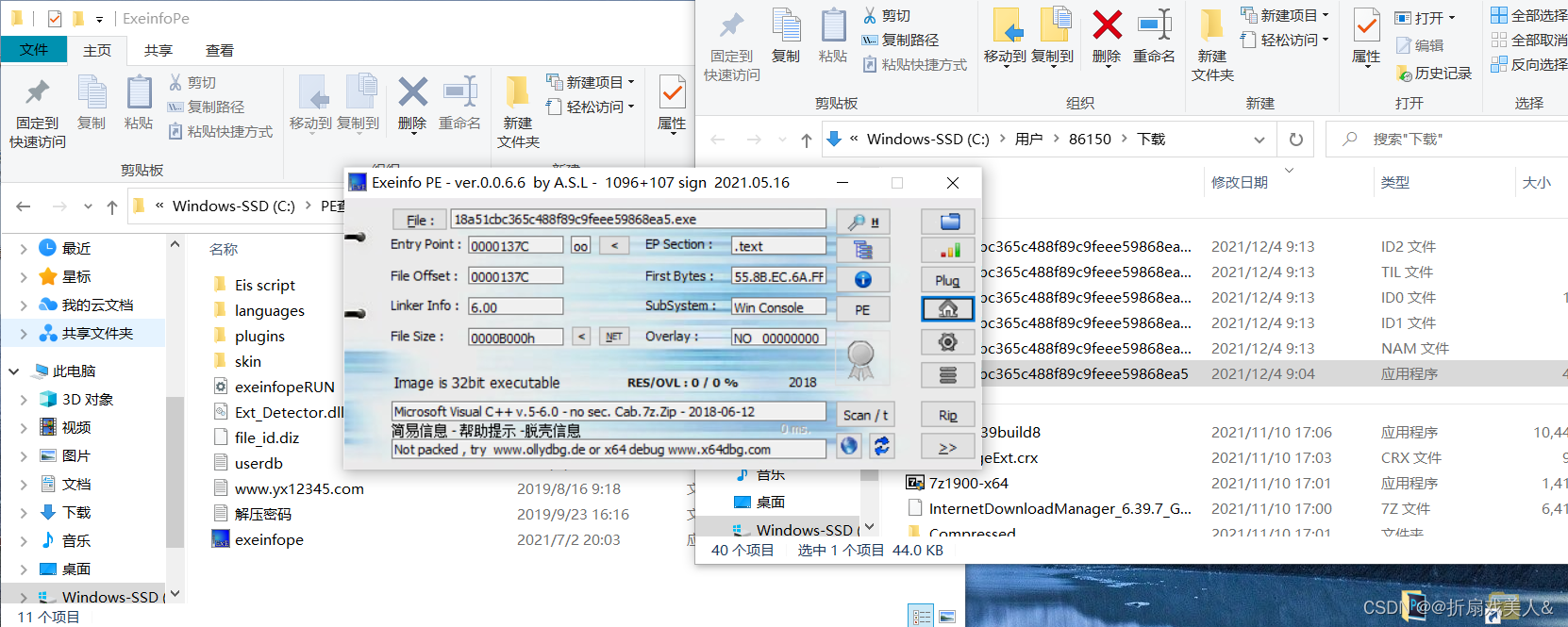Collapse the 此电脑 tree node
Image resolution: width=1568 pixels, height=627 pixels.
point(13,371)
